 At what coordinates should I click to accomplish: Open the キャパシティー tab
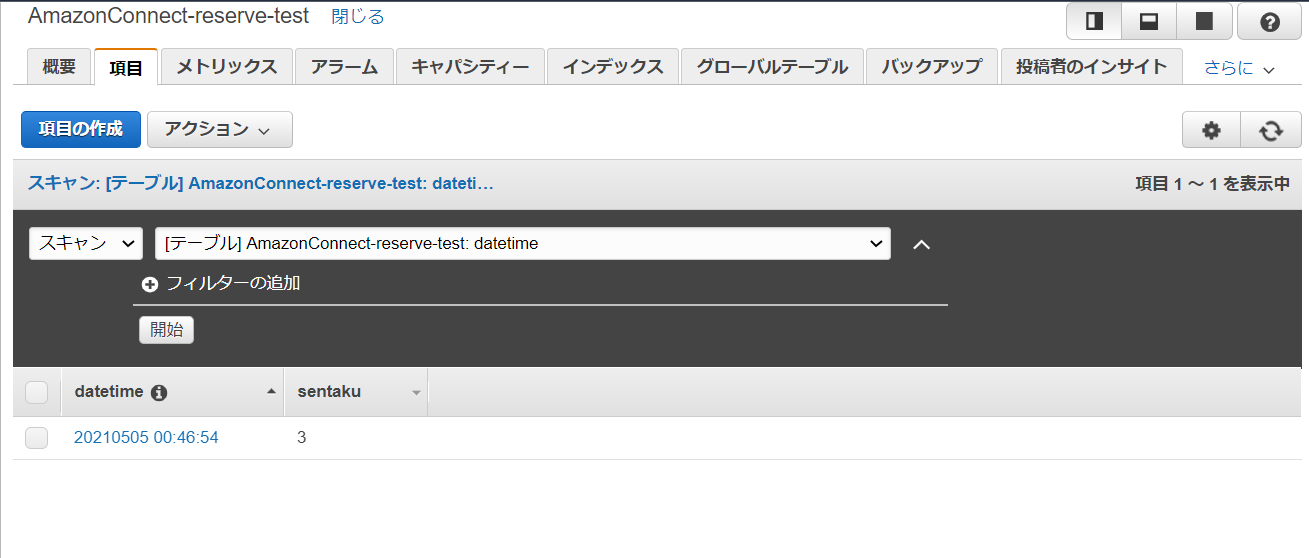tap(471, 67)
